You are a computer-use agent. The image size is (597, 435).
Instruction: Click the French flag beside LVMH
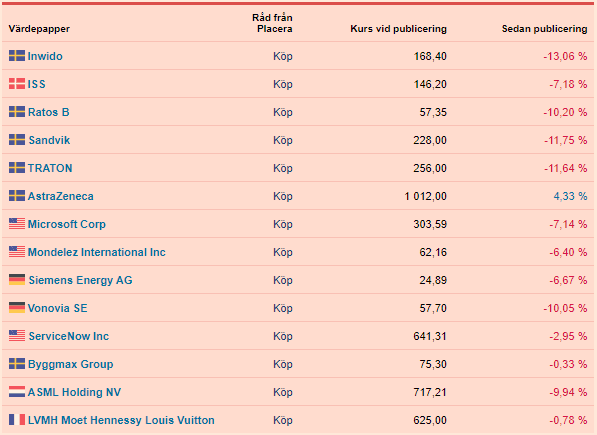[17, 420]
